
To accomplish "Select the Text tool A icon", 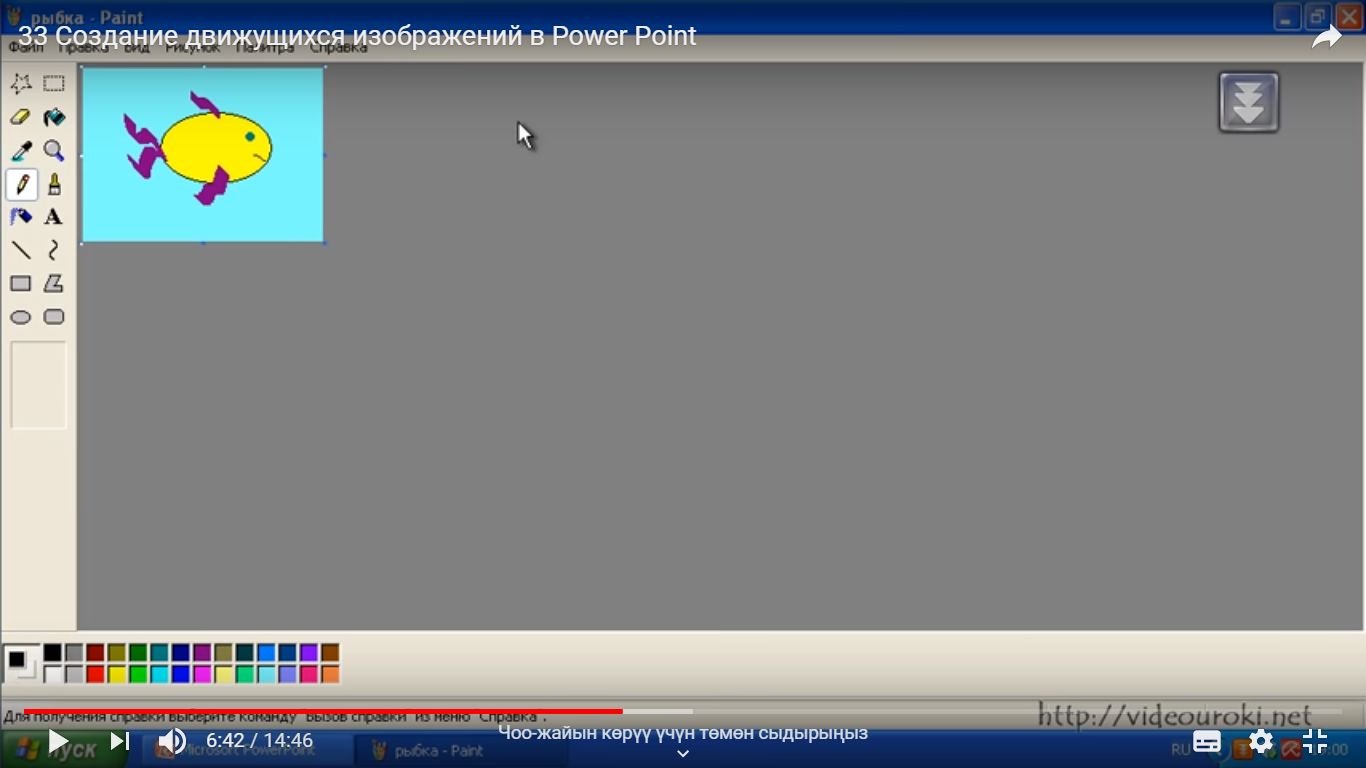I will [54, 217].
